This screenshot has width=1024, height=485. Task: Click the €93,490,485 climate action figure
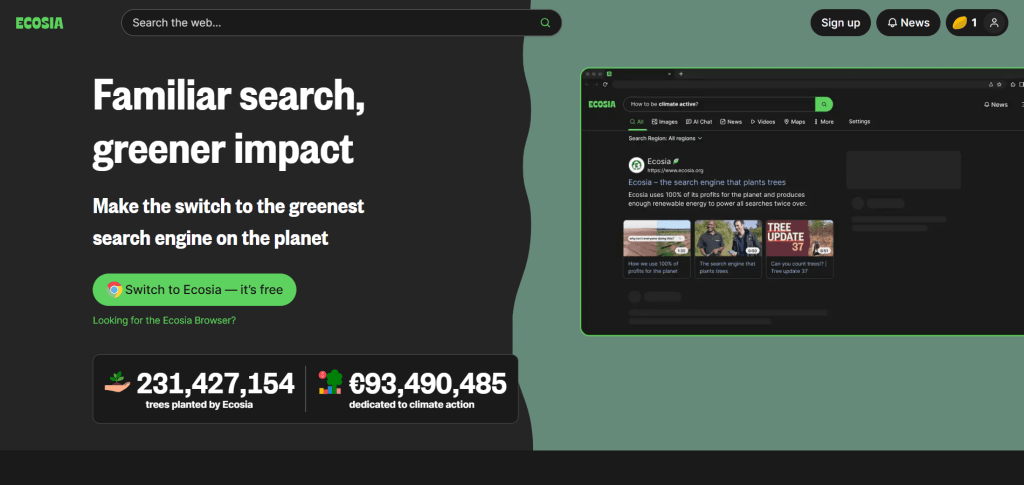coord(428,384)
